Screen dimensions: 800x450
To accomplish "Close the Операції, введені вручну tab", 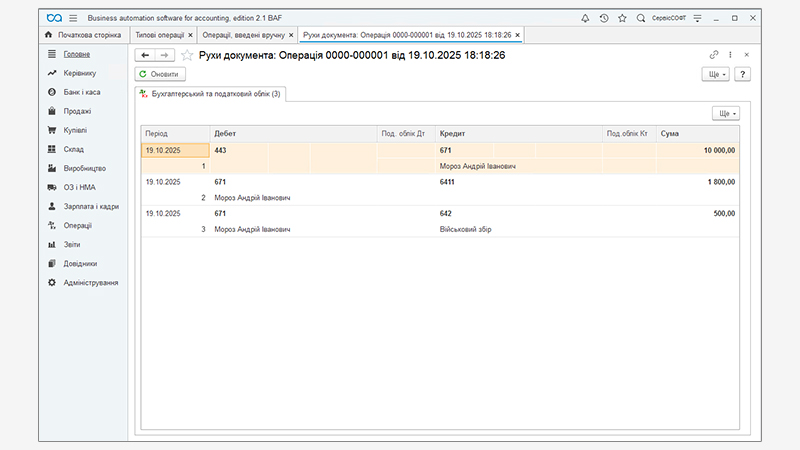I will point(291,35).
